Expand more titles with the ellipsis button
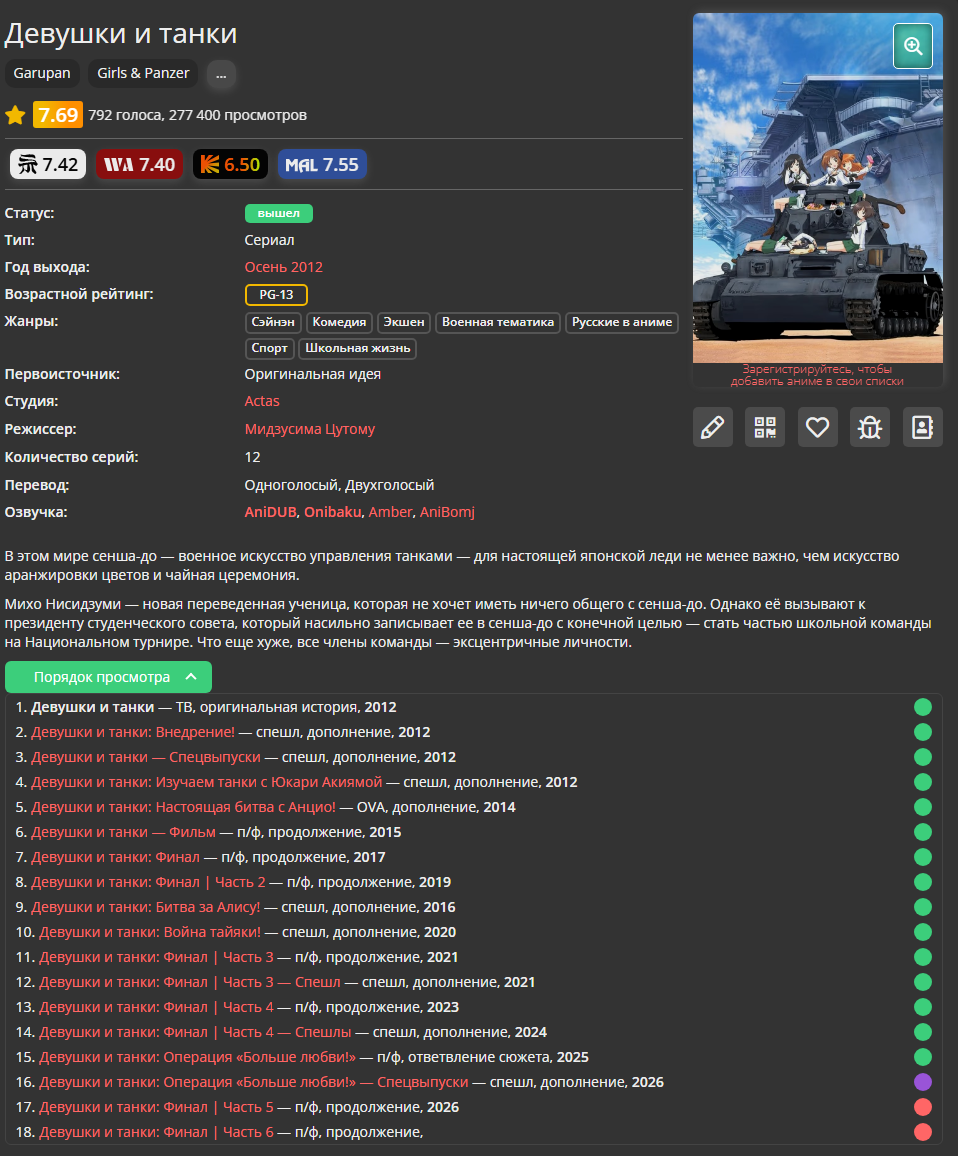958x1156 pixels. click(221, 74)
